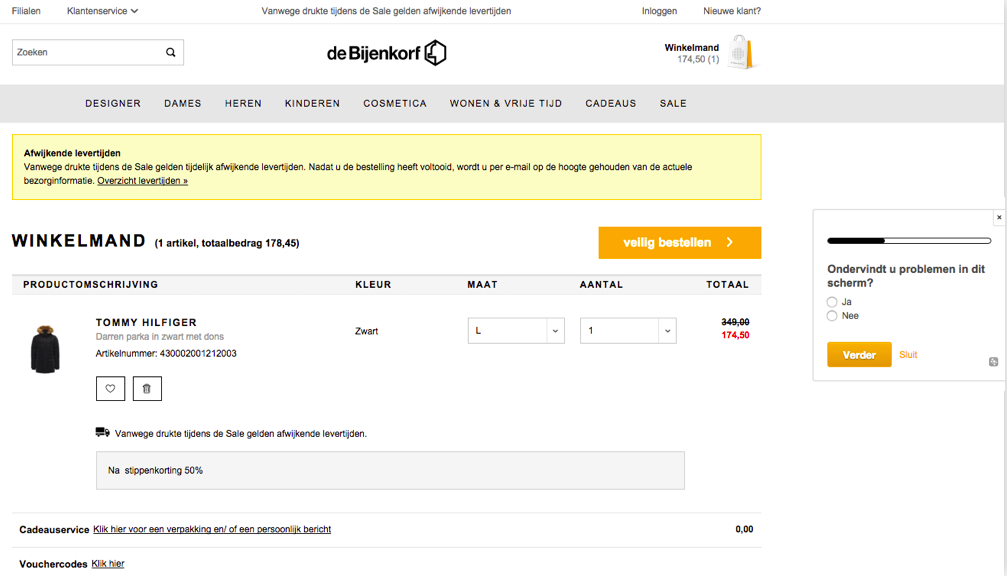The width and height of the screenshot is (1007, 576).
Task: Select the 'Ja' radio option
Action: [x=832, y=302]
